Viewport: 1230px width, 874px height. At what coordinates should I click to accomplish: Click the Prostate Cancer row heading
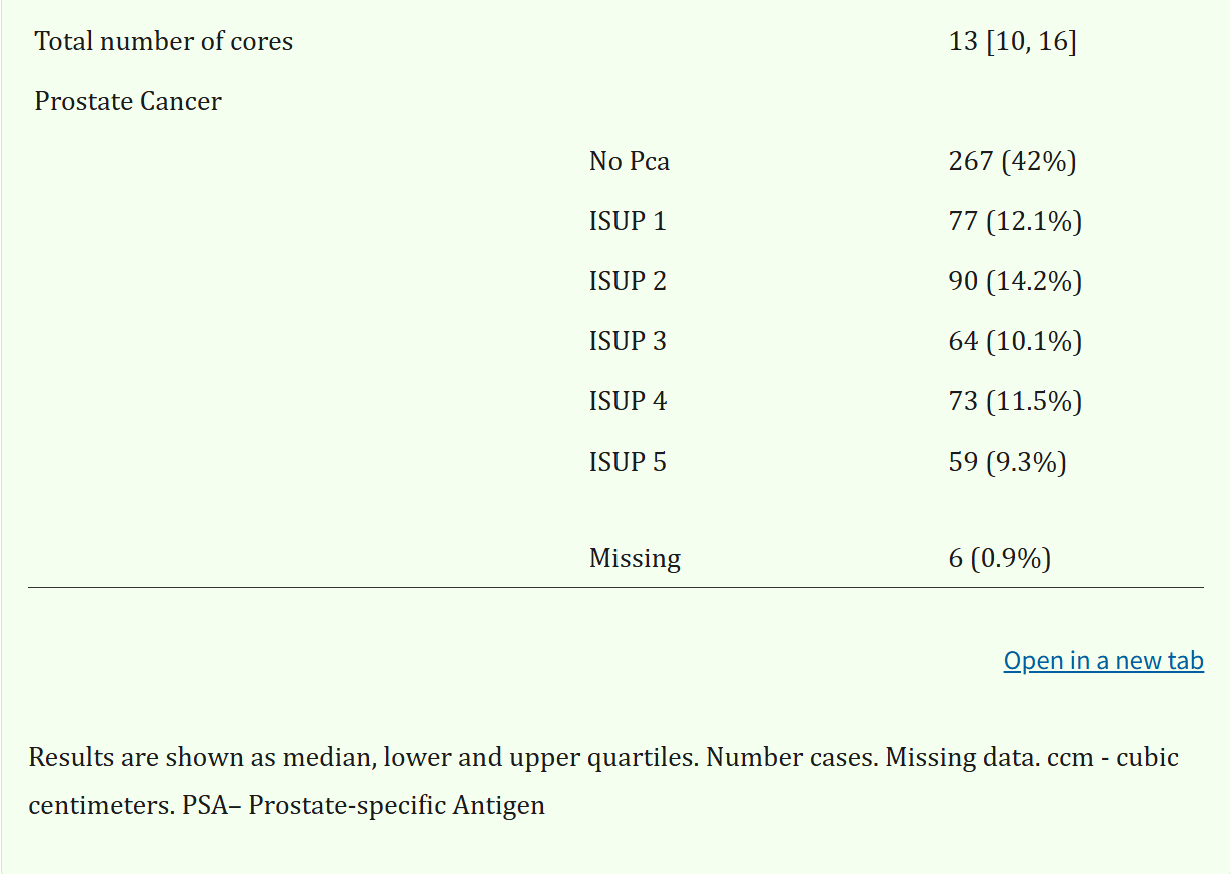point(128,102)
